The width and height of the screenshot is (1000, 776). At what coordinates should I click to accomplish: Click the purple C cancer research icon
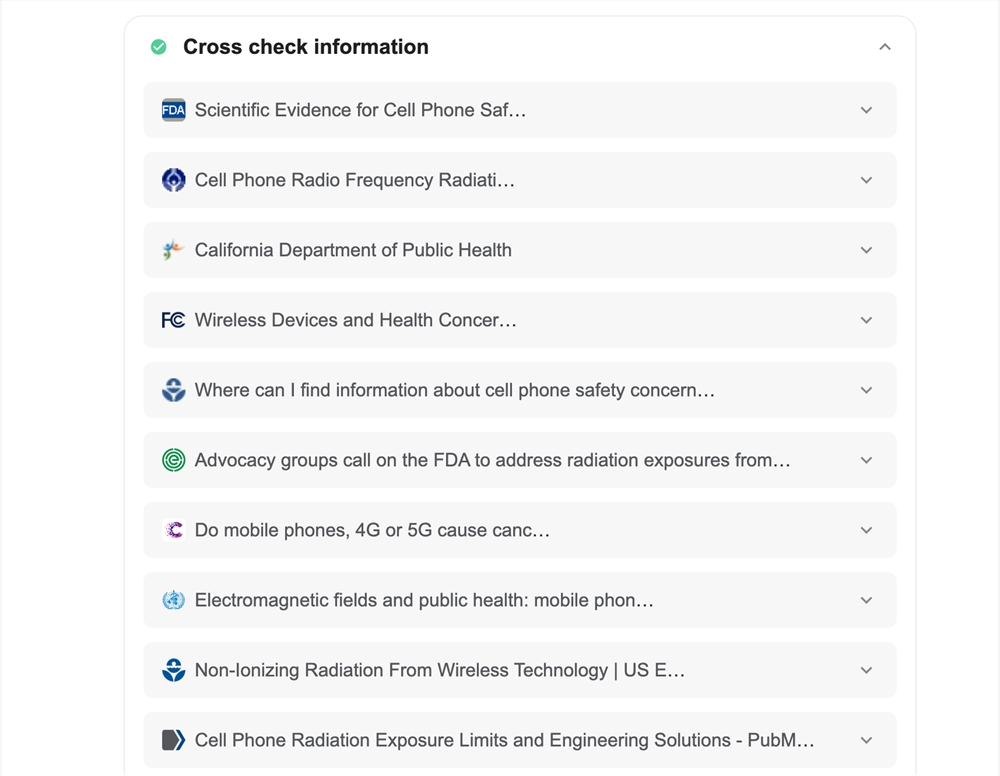[173, 530]
